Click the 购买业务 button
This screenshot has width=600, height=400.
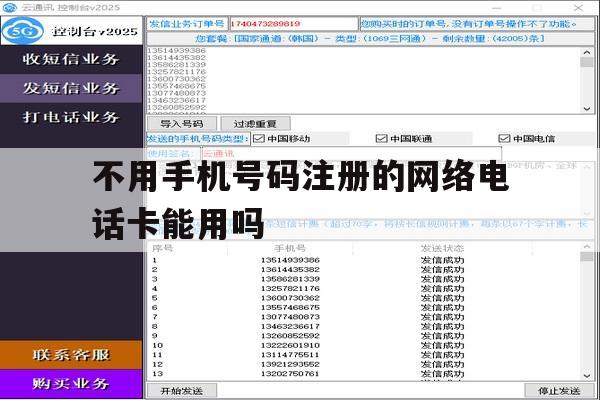pos(71,384)
